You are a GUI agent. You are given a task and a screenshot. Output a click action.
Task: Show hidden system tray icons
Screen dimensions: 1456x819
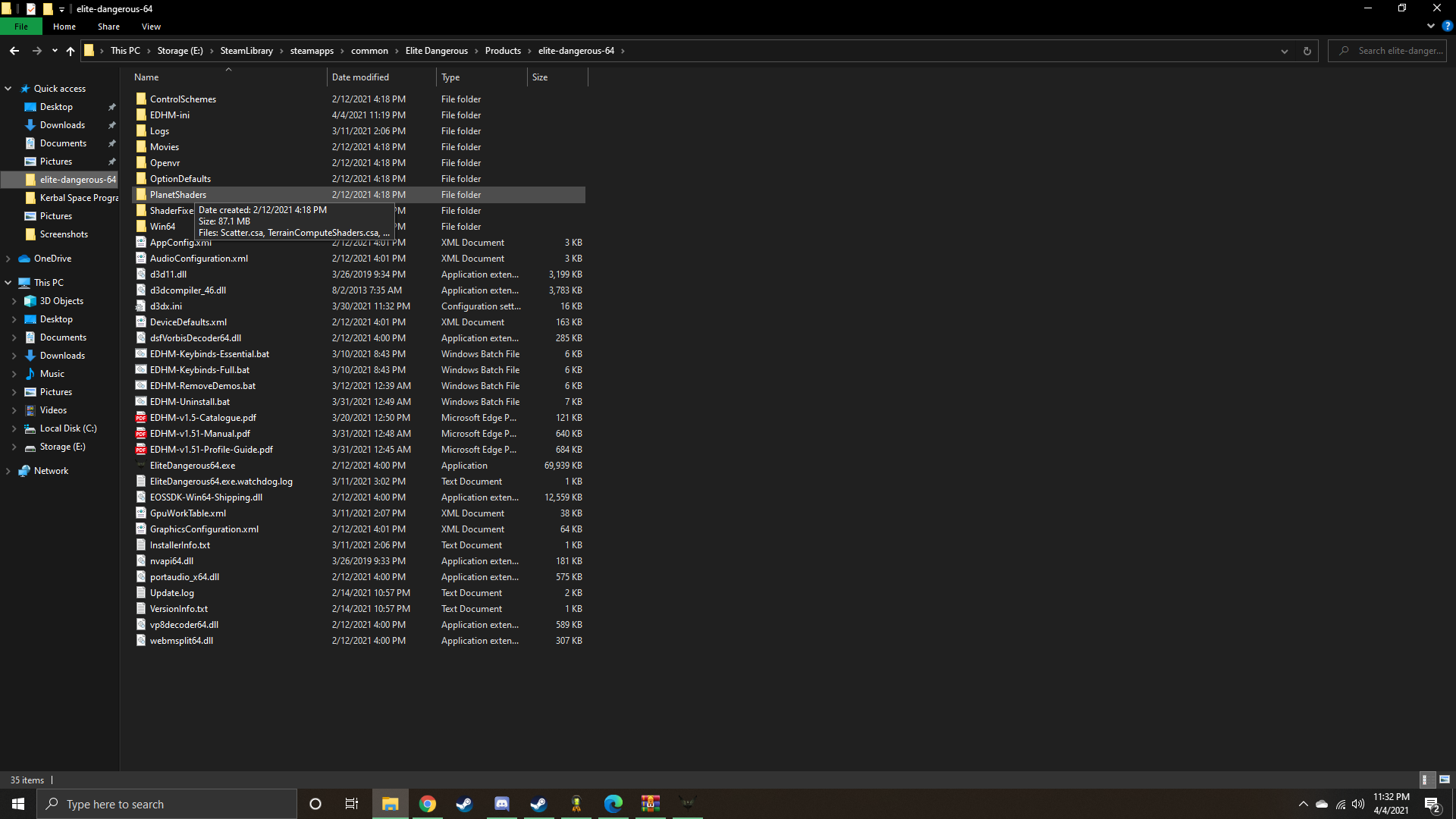tap(1303, 804)
